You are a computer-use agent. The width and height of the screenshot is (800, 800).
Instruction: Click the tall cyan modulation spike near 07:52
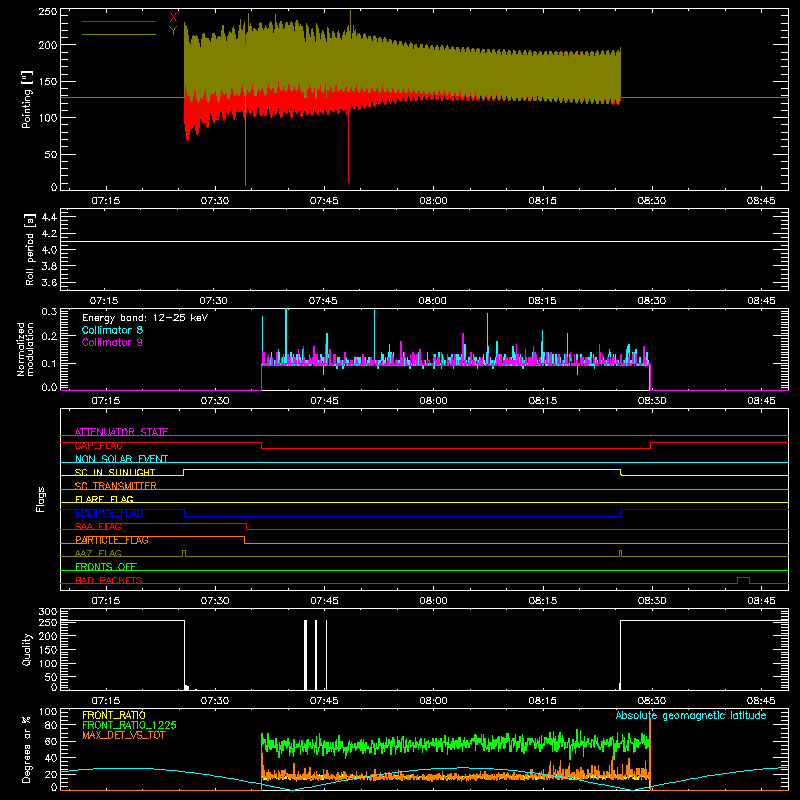[374, 334]
